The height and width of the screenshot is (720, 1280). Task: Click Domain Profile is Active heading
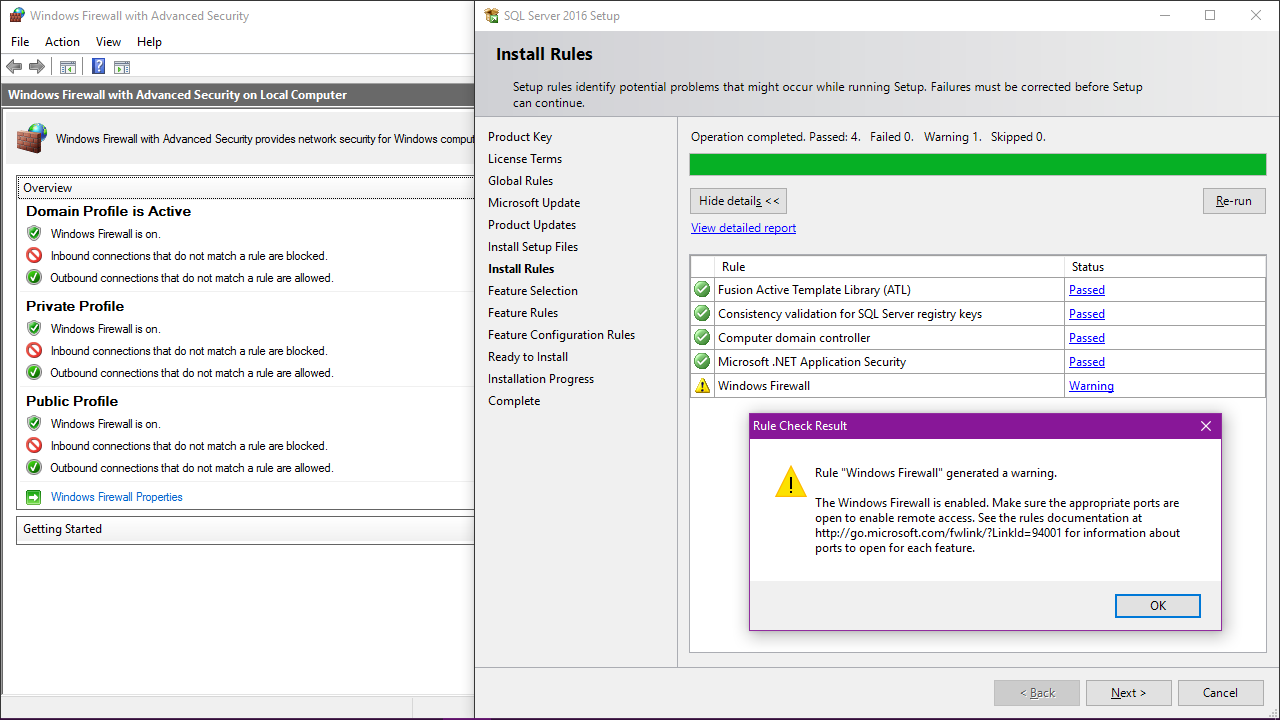point(108,211)
